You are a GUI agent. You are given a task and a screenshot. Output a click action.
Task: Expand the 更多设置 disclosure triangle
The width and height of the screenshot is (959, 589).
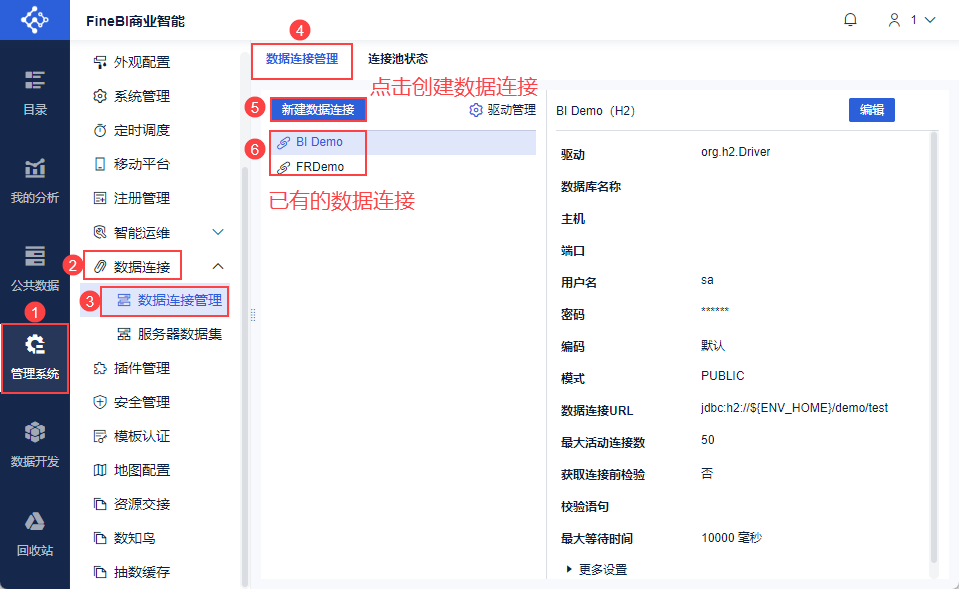coord(569,569)
